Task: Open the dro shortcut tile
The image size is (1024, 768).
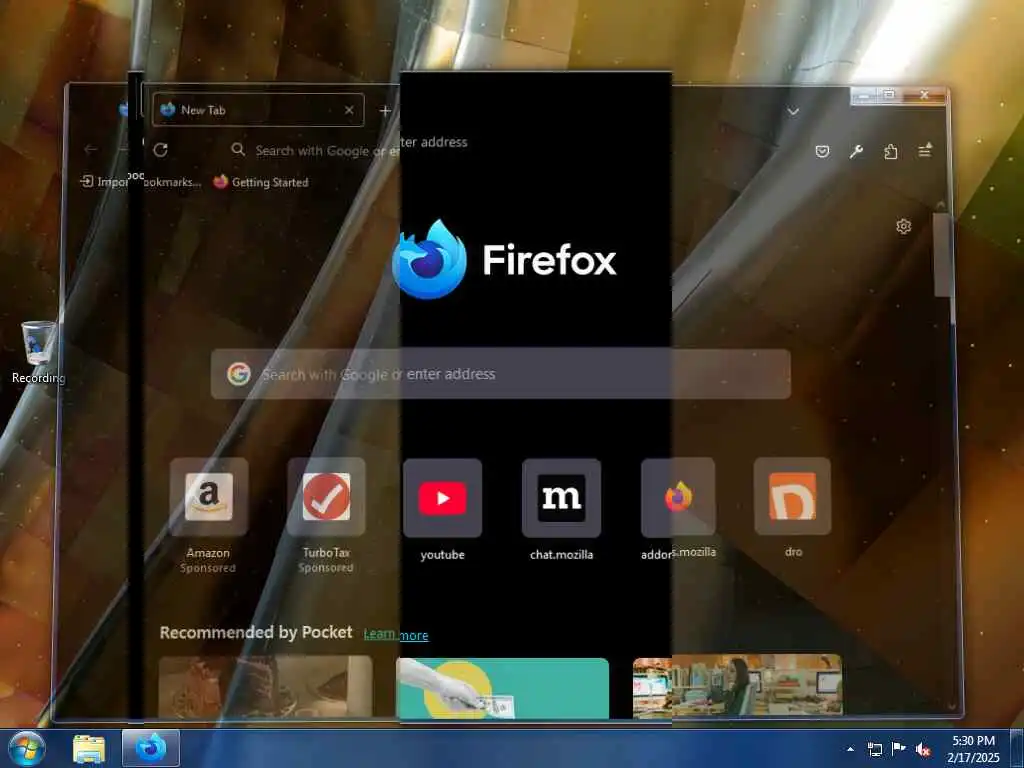Action: tap(793, 497)
